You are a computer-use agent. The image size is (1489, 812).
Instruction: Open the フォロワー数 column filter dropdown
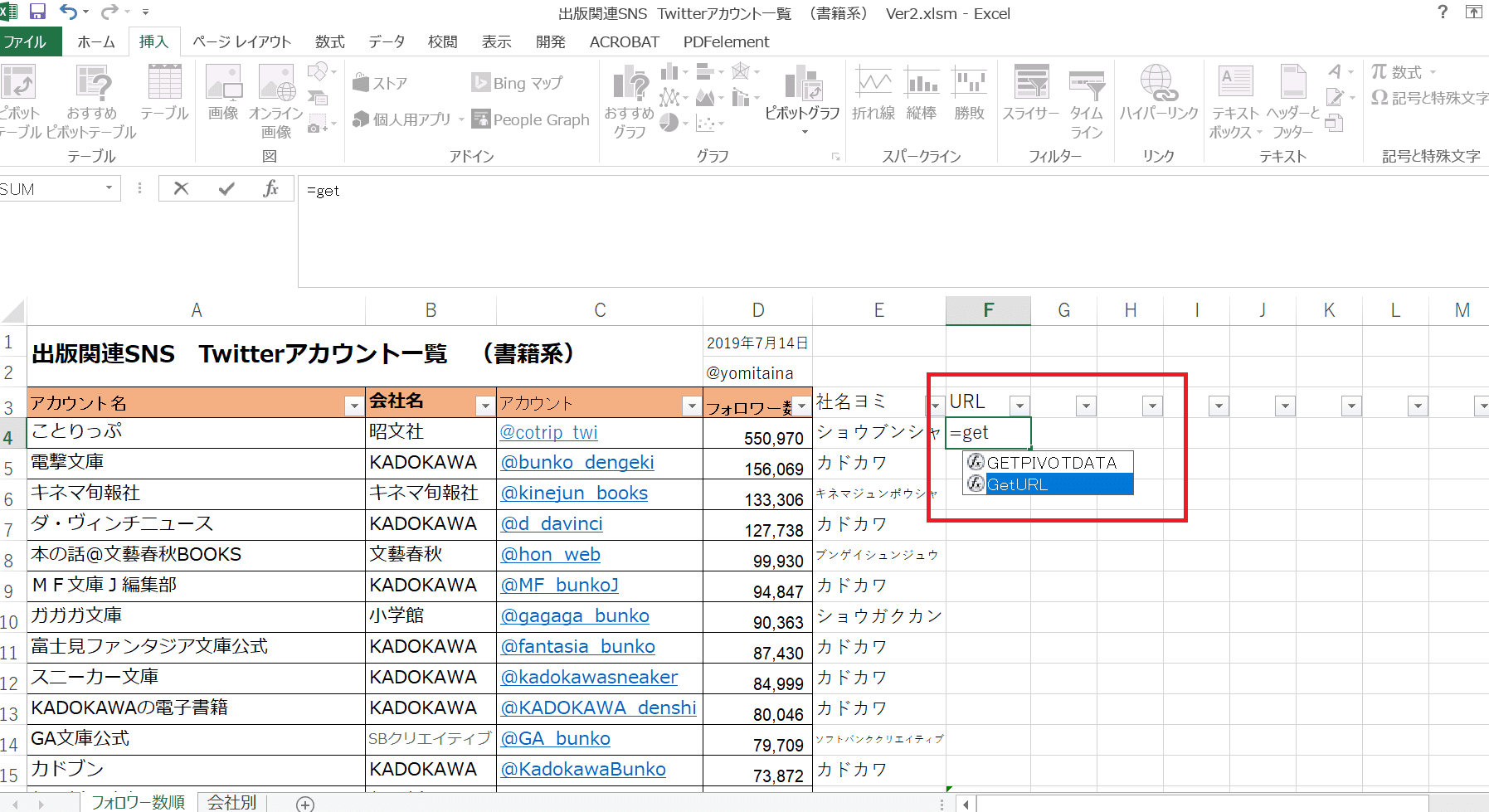click(x=801, y=406)
